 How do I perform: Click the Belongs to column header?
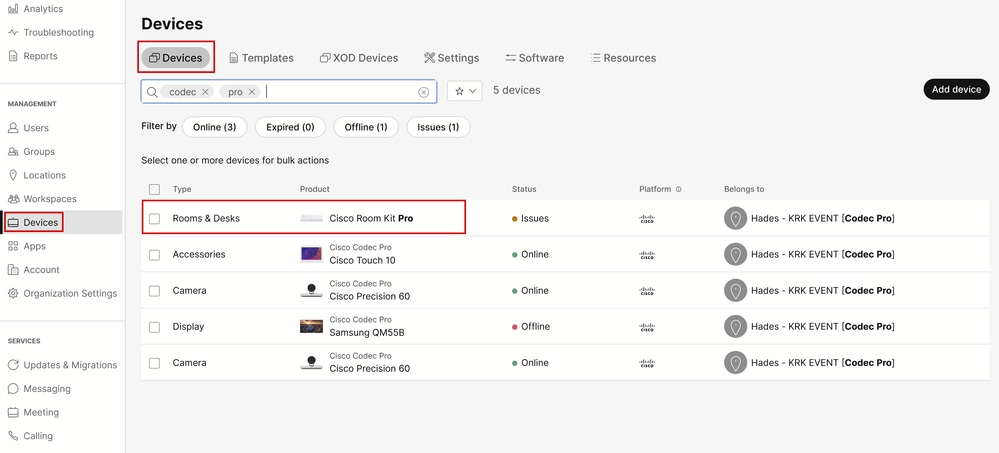click(744, 189)
